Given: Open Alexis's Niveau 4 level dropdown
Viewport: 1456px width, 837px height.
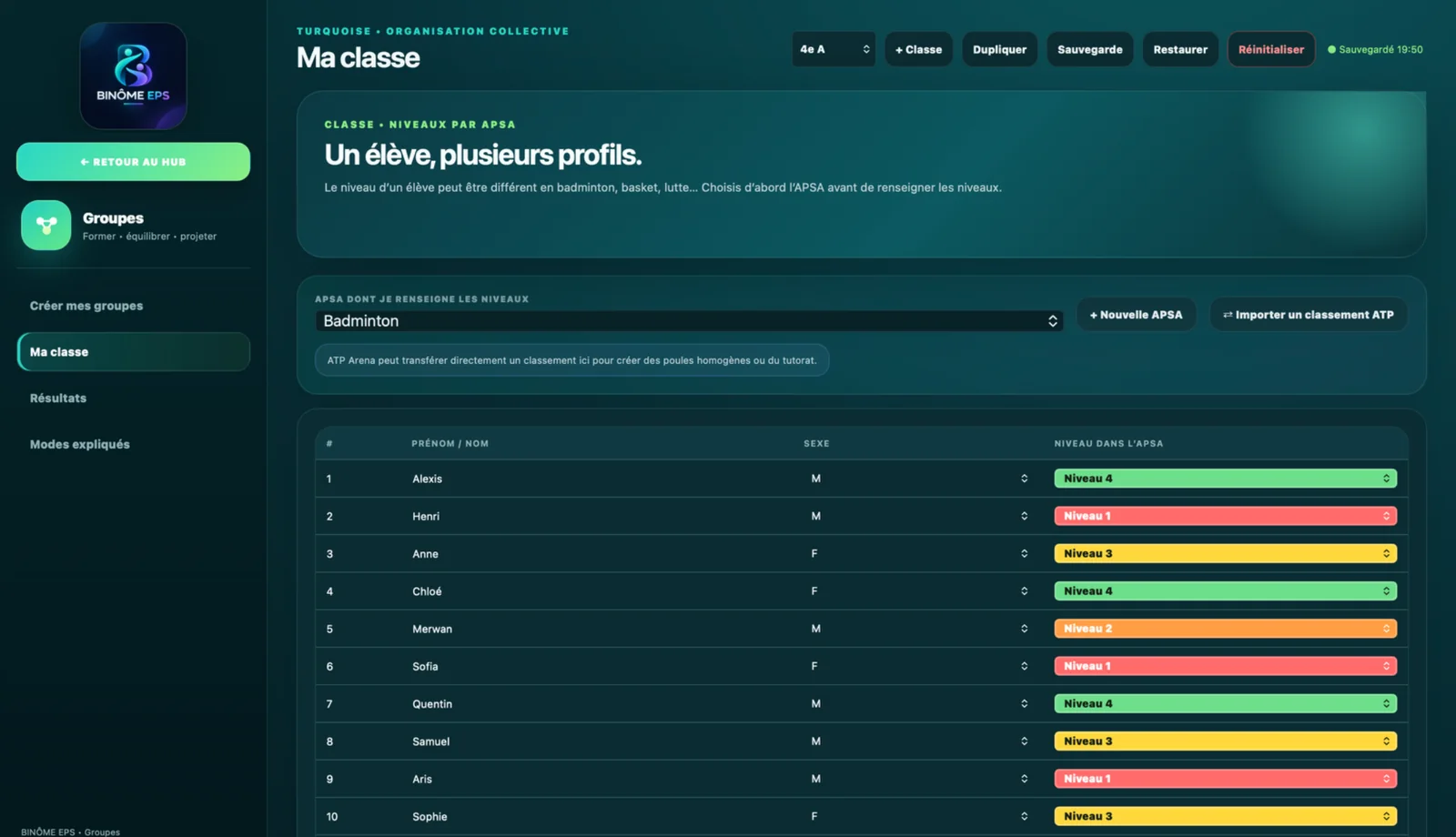Looking at the screenshot, I should click(1225, 479).
